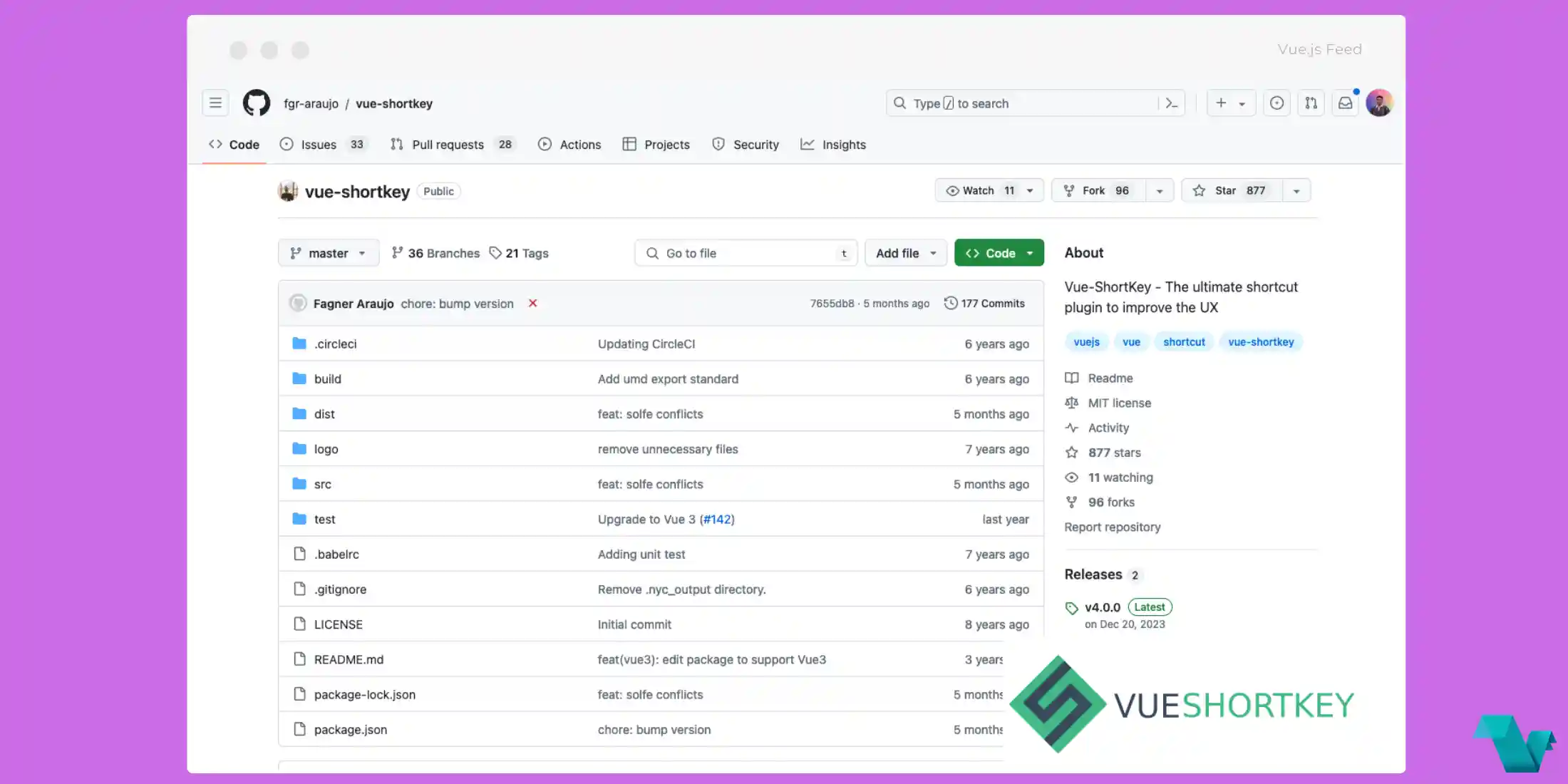The image size is (1568, 784).
Task: Click the logo folder icon
Action: click(x=299, y=448)
